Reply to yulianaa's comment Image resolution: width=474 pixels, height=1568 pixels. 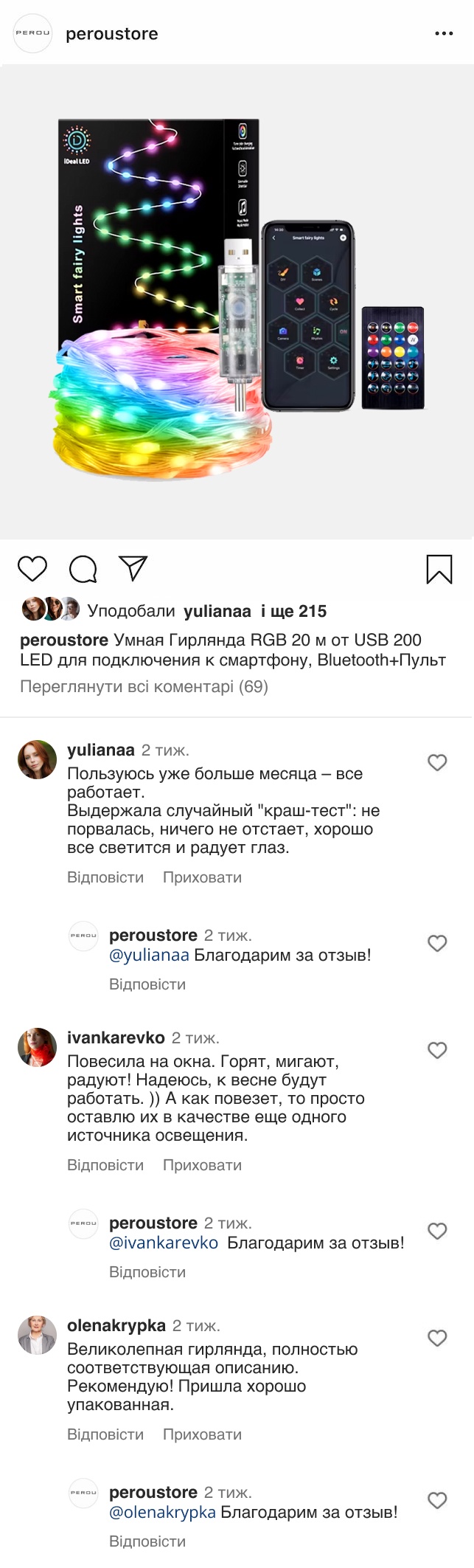pos(105,877)
